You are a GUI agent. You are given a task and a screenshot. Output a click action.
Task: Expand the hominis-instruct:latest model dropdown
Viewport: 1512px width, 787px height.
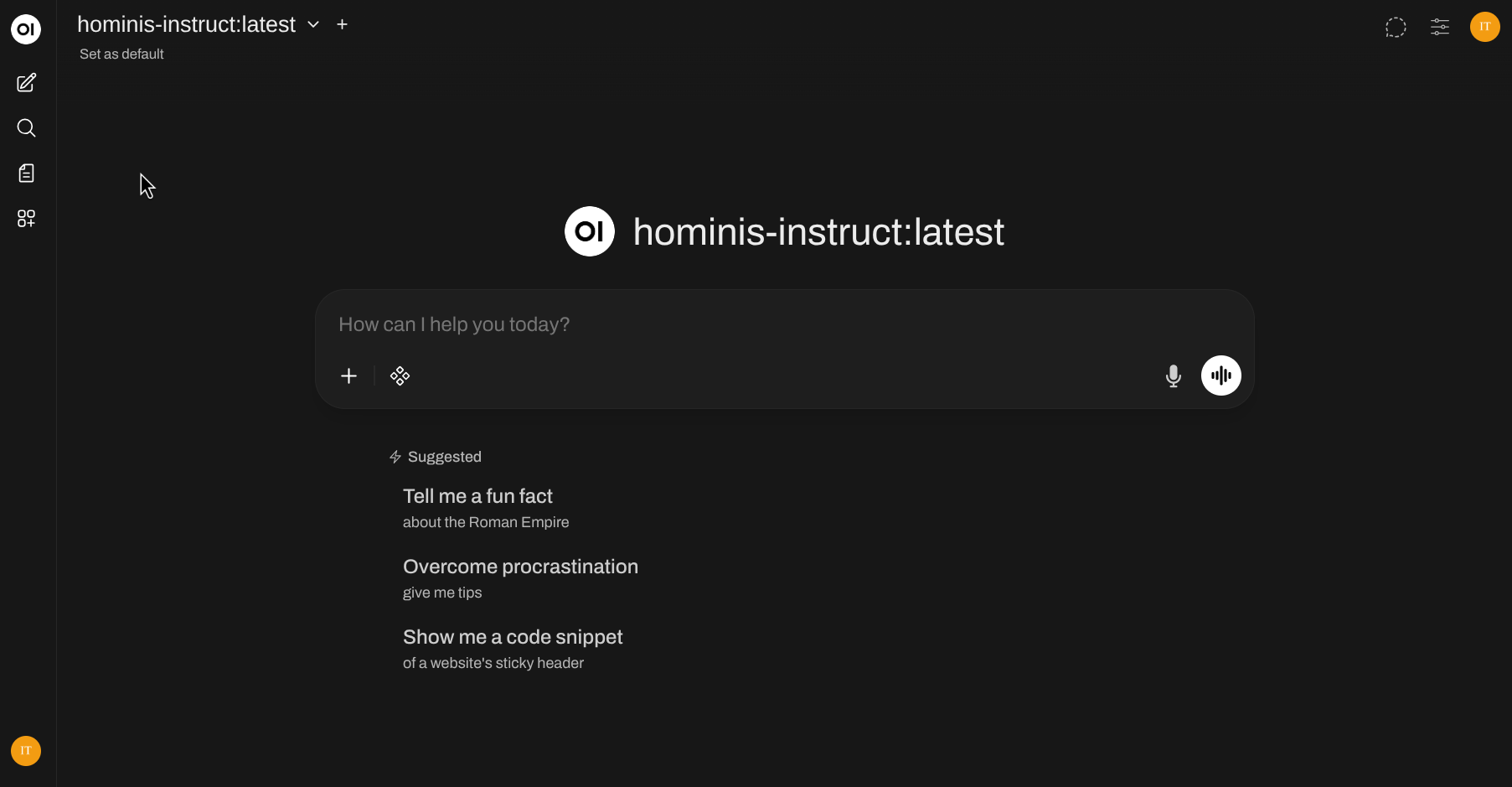[313, 25]
